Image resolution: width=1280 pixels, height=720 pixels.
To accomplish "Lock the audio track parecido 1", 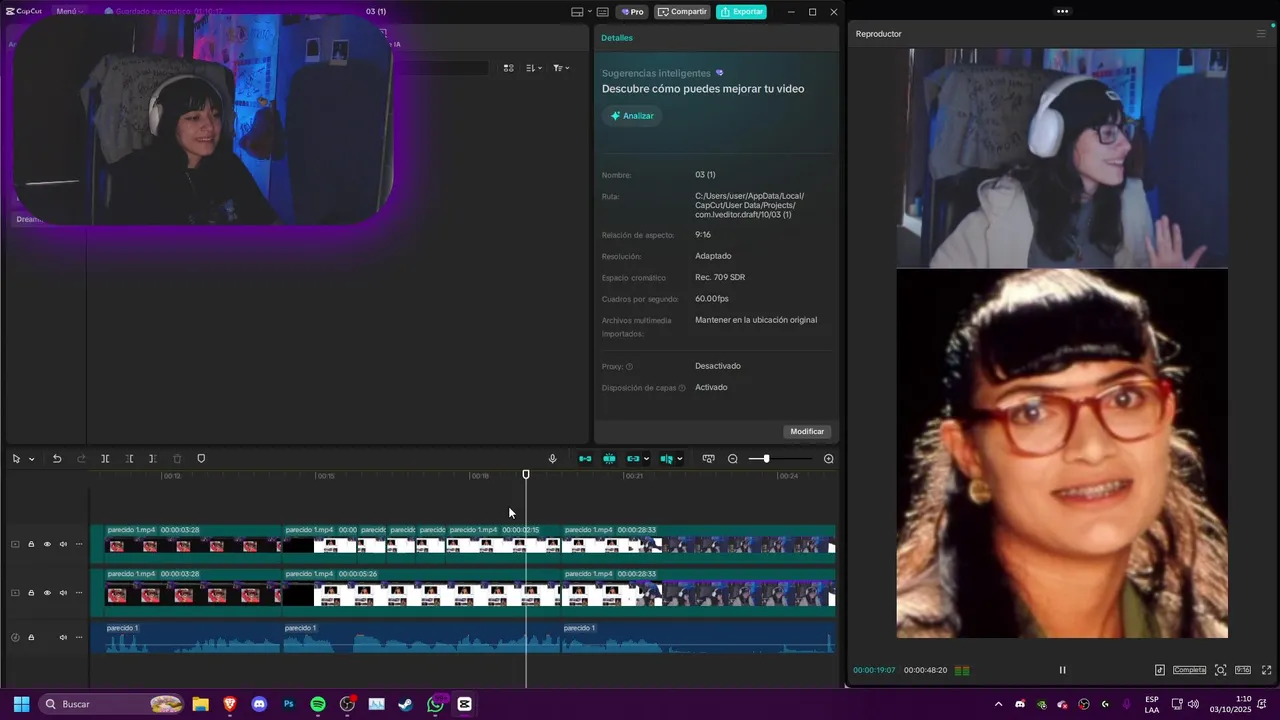I will 31,637.
